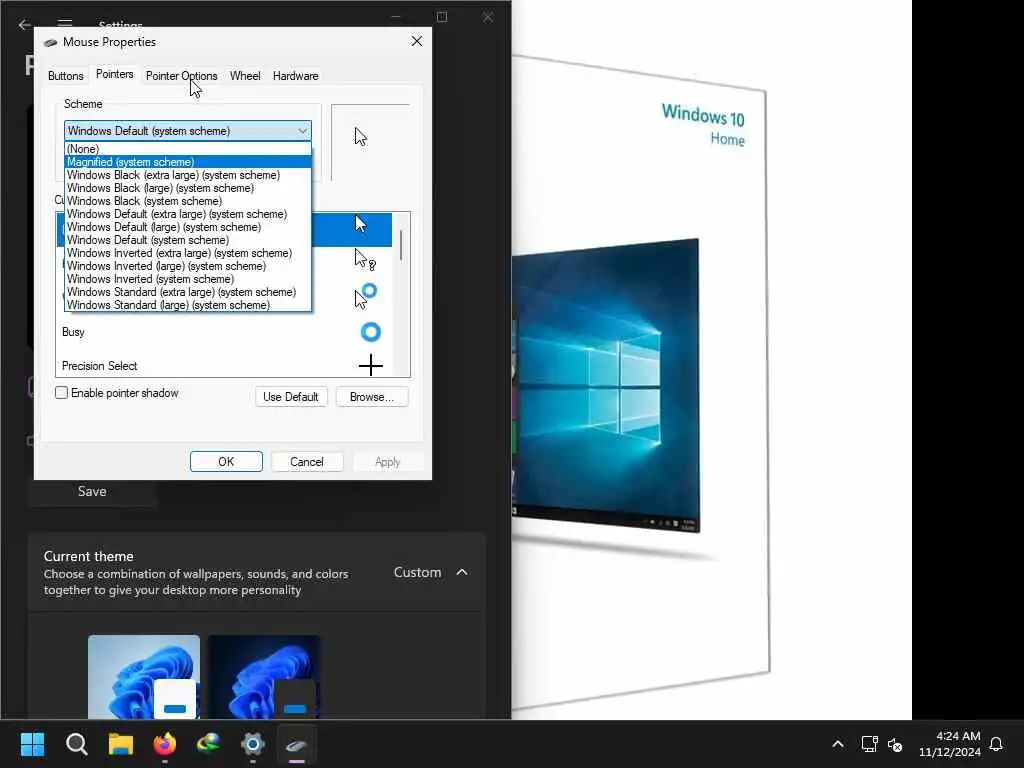Choose the (None) scheme option
Screen dimensions: 1024x768
coord(188,149)
